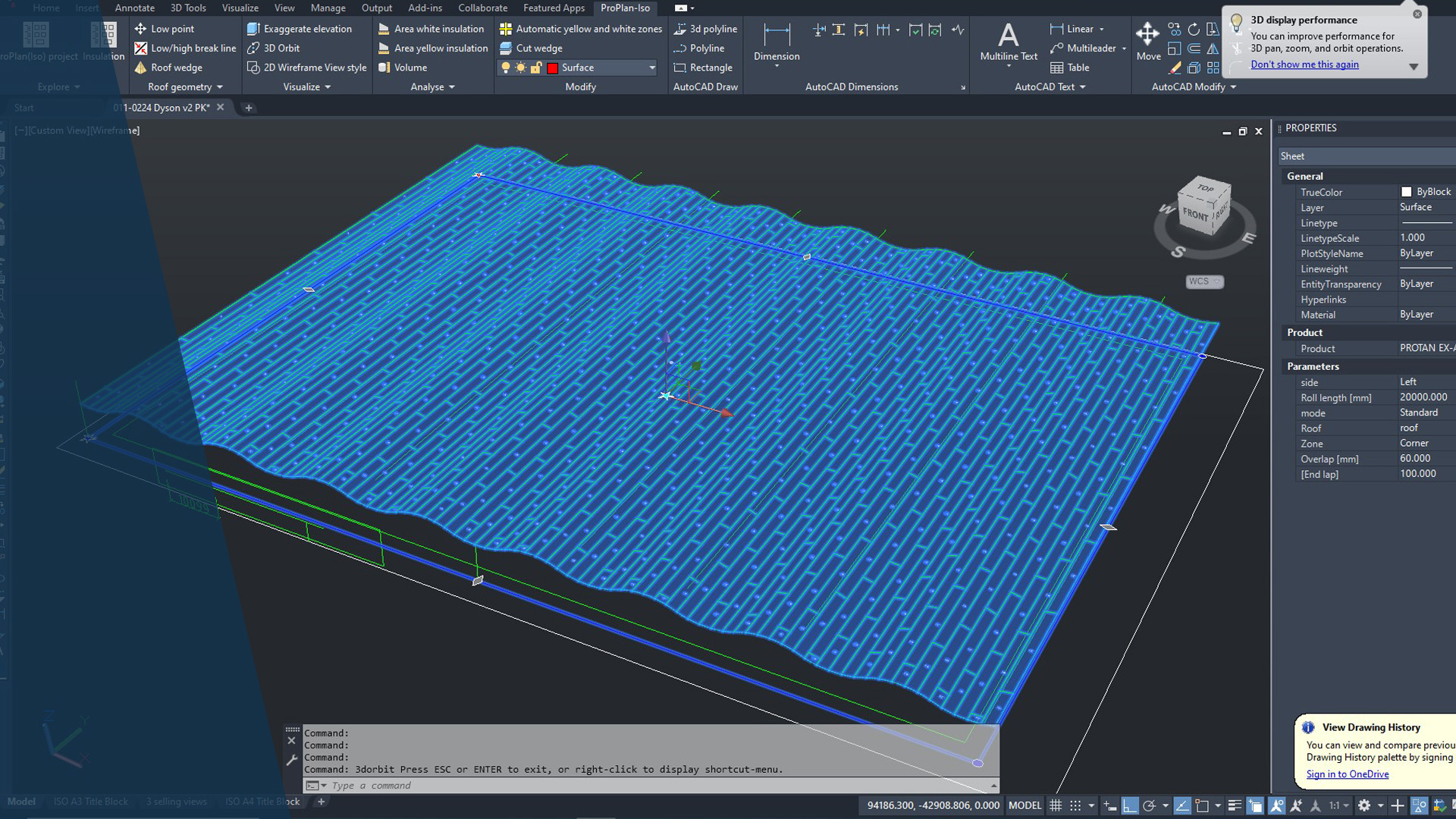Toggle the layer lock icon in Modify

536,67
